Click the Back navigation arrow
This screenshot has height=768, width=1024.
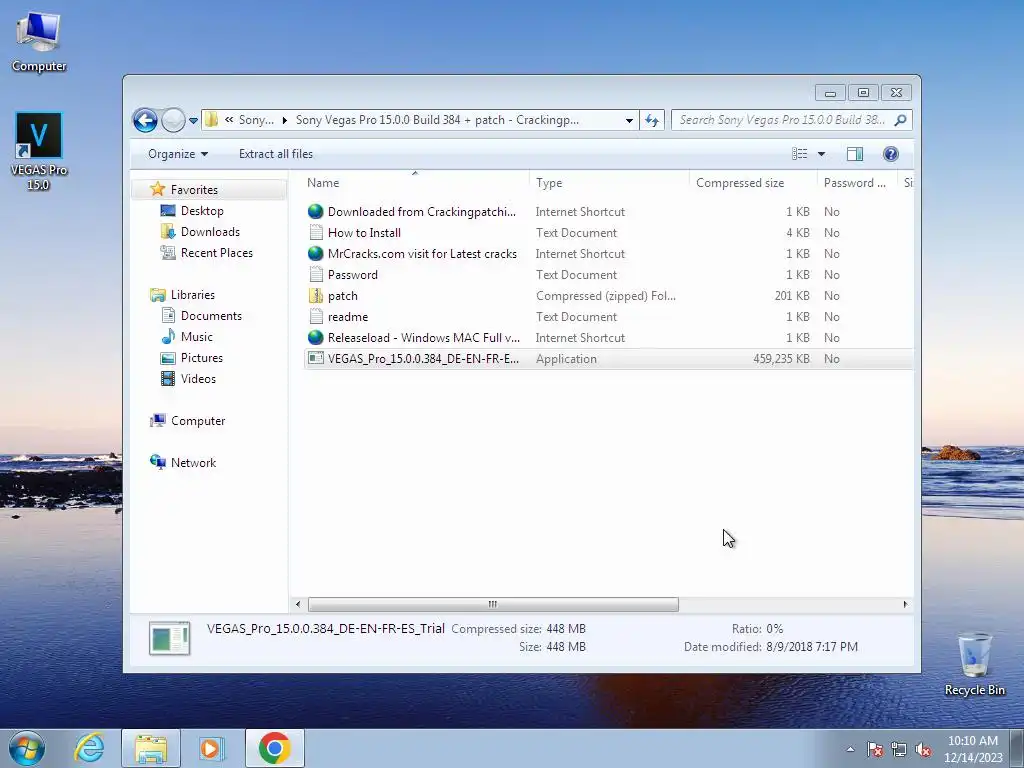tap(145, 120)
